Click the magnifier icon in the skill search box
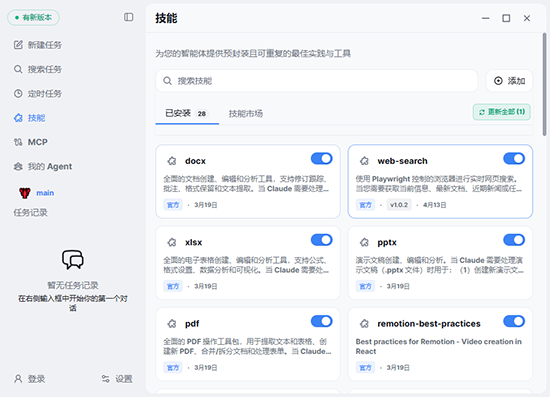The height and width of the screenshot is (397, 550). coord(168,81)
